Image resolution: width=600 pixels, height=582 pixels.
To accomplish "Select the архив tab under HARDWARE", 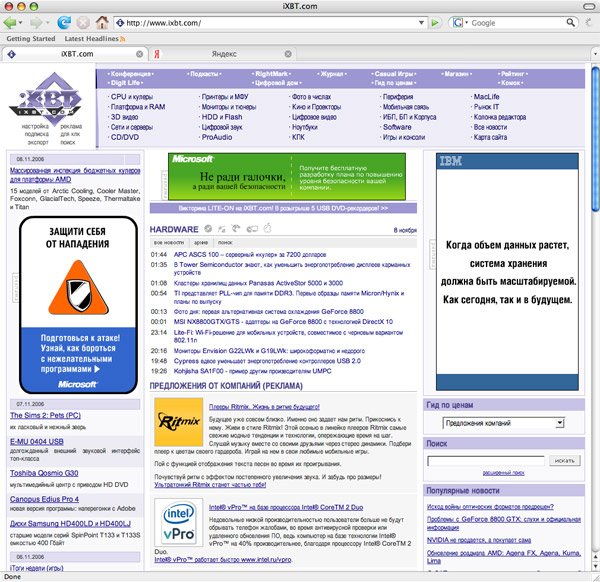I will [201, 243].
